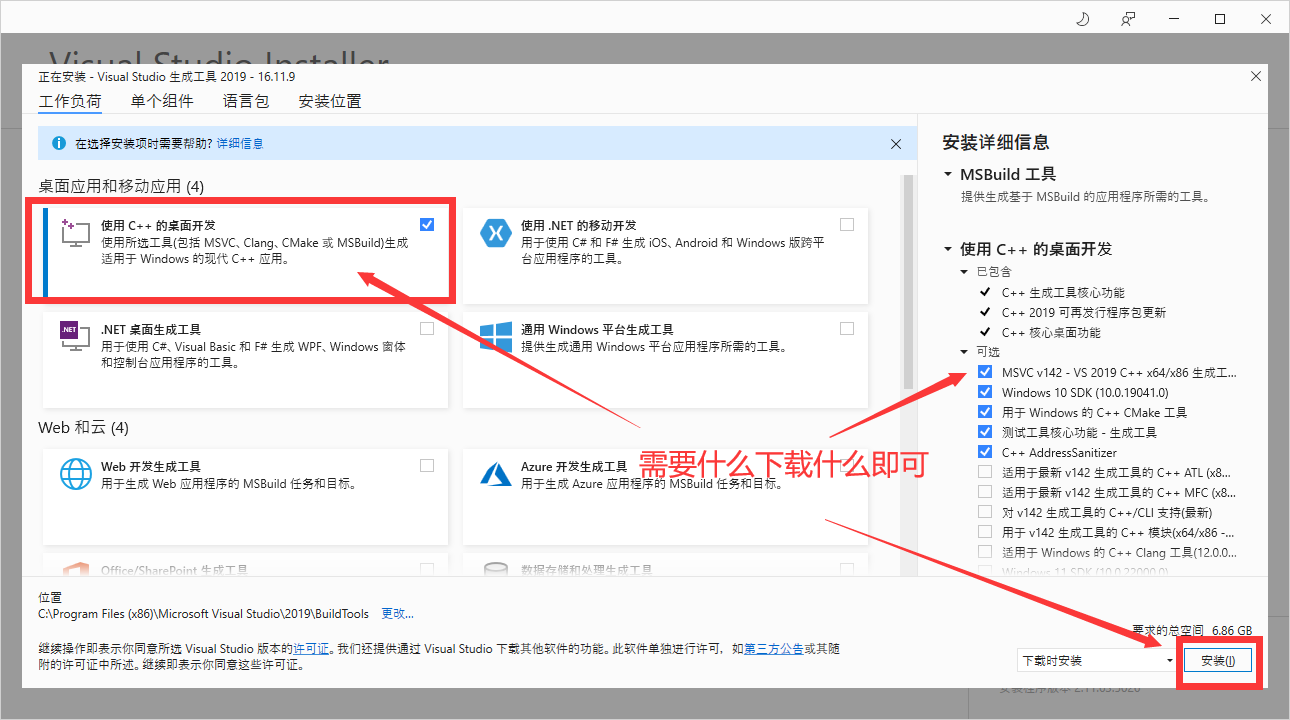The image size is (1290, 720).
Task: Switch to the 安装位置 tab
Action: 330,101
